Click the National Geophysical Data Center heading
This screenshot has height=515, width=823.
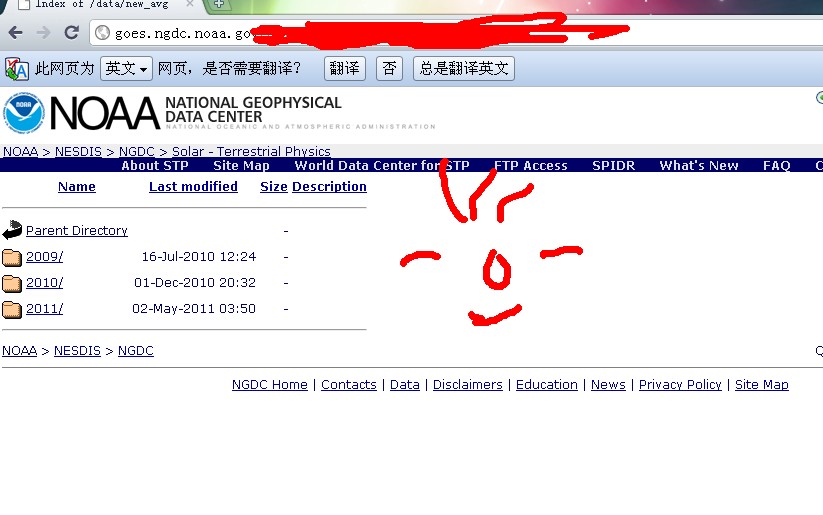[x=253, y=110]
